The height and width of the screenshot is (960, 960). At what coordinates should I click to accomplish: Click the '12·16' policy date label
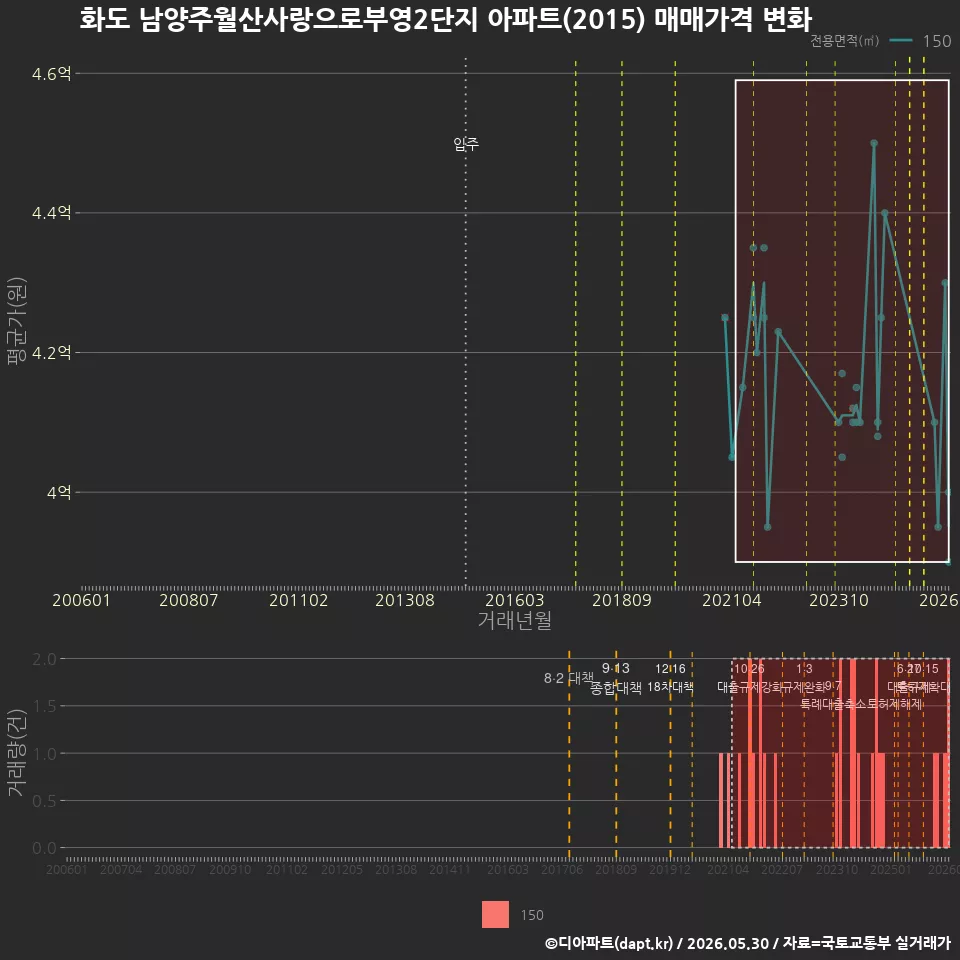click(670, 669)
